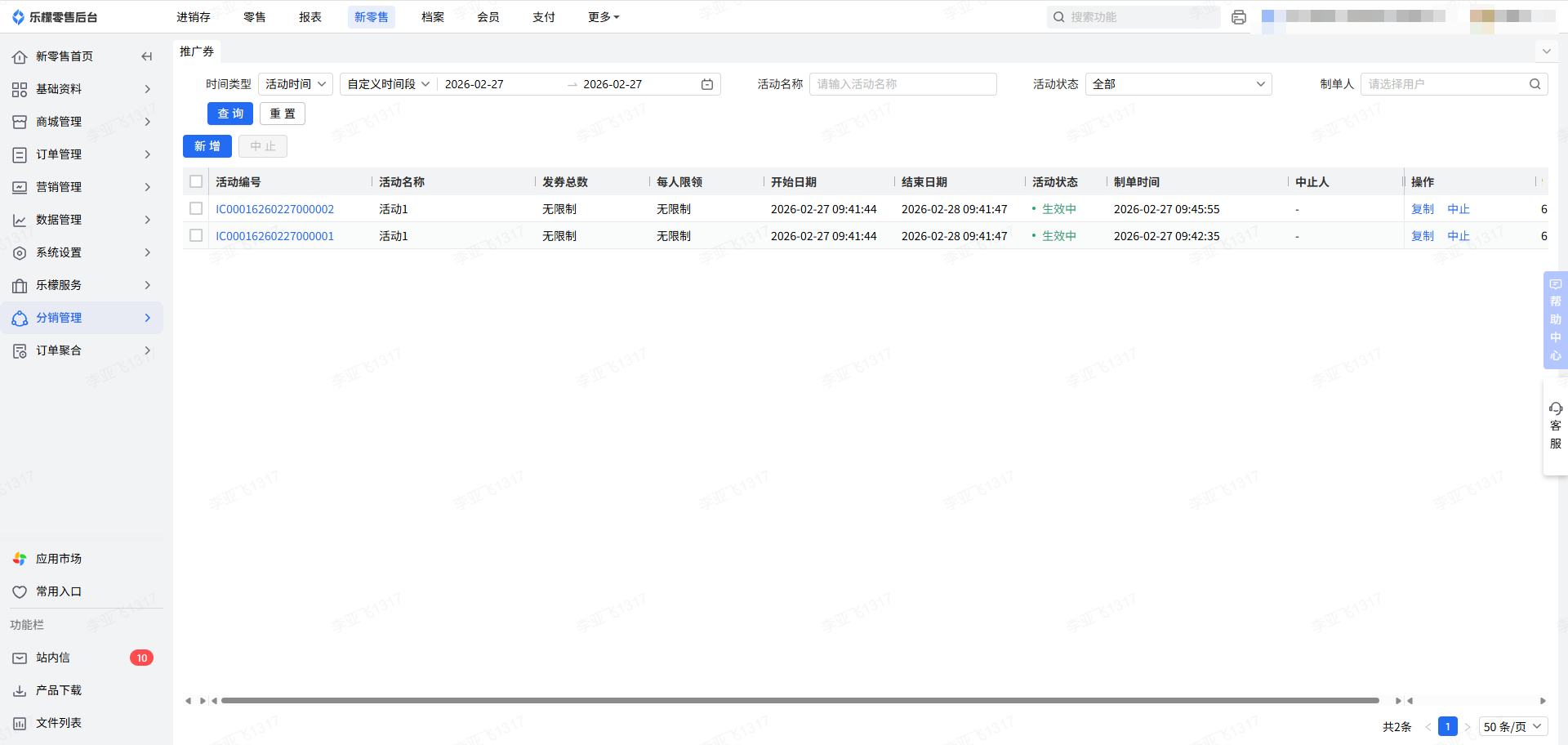This screenshot has width=1568, height=745.
Task: Click the 站内信 mail icon
Action: pos(20,658)
